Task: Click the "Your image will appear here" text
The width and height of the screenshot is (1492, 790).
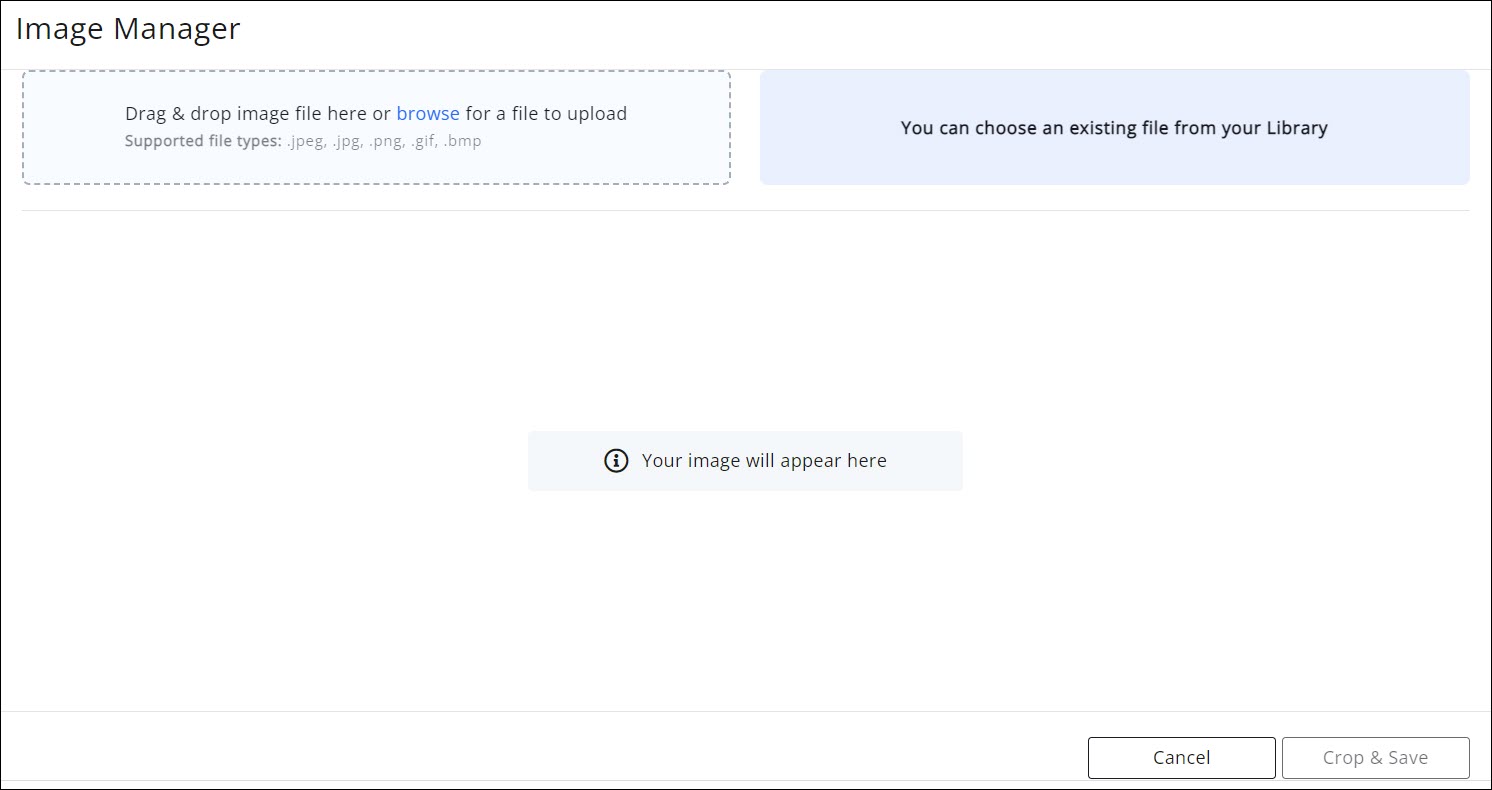Action: (764, 461)
